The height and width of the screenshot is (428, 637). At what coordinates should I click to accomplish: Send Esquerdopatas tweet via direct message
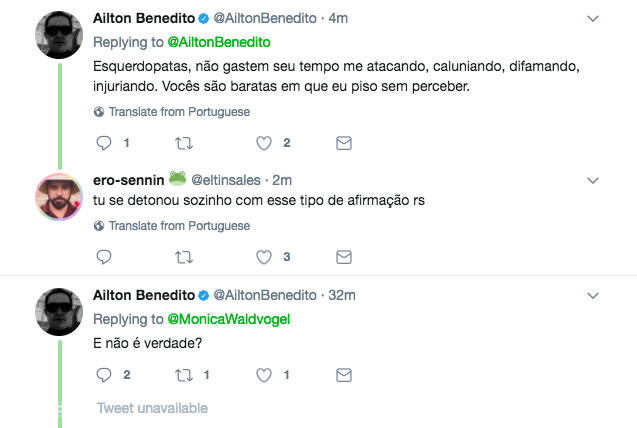344,143
